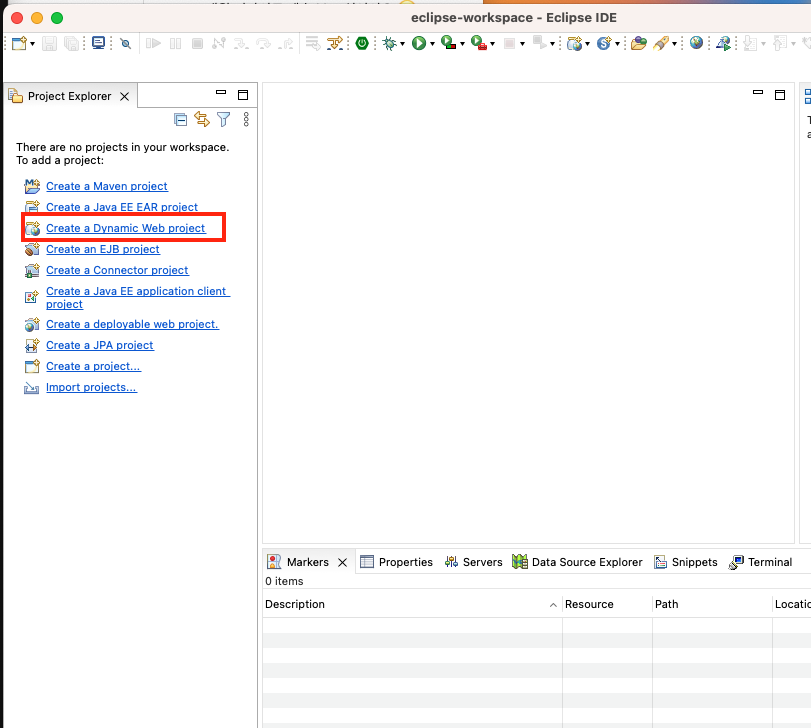Click the green Run button icon

tap(419, 43)
